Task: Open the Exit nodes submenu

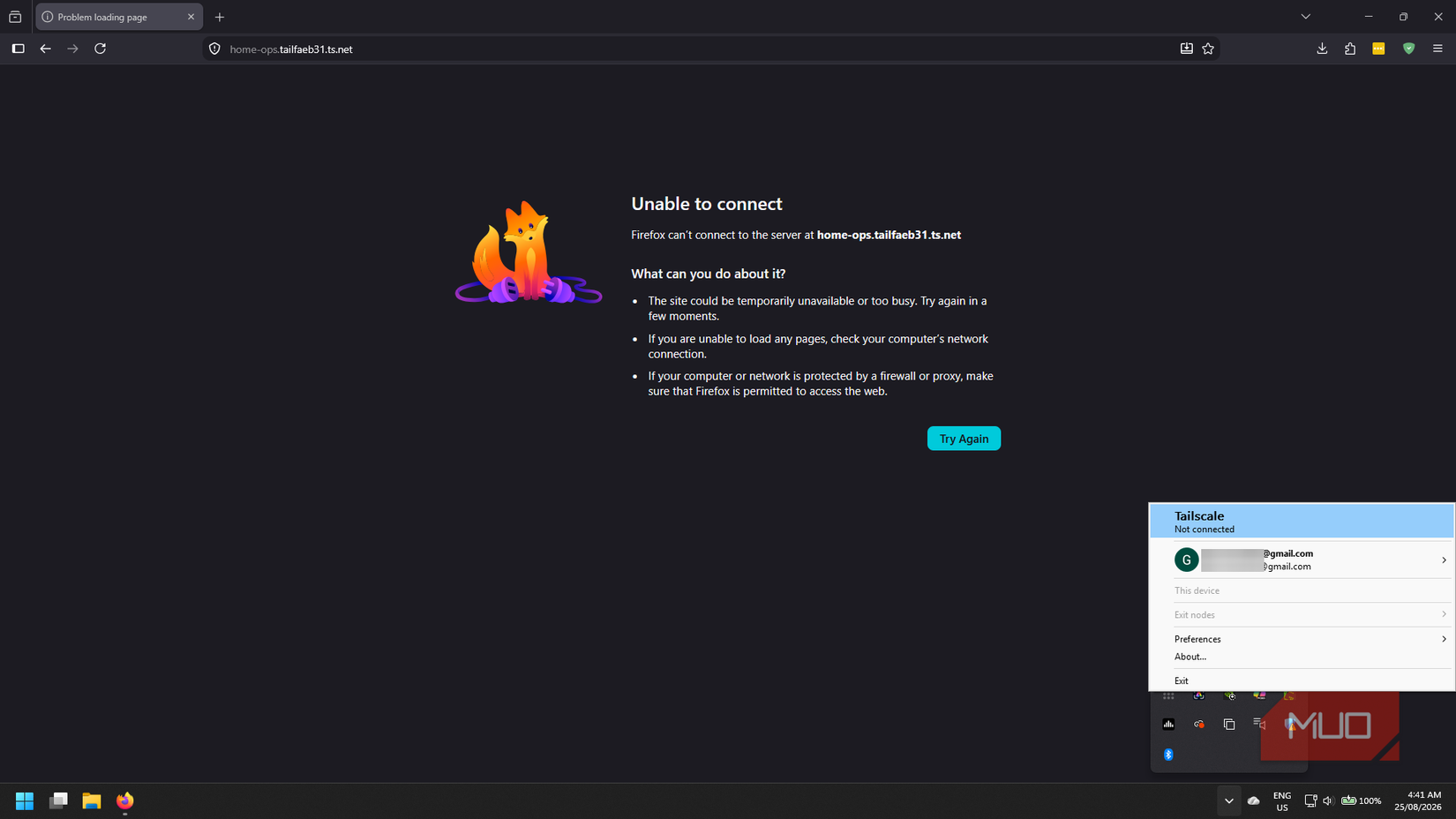Action: (x=1302, y=614)
